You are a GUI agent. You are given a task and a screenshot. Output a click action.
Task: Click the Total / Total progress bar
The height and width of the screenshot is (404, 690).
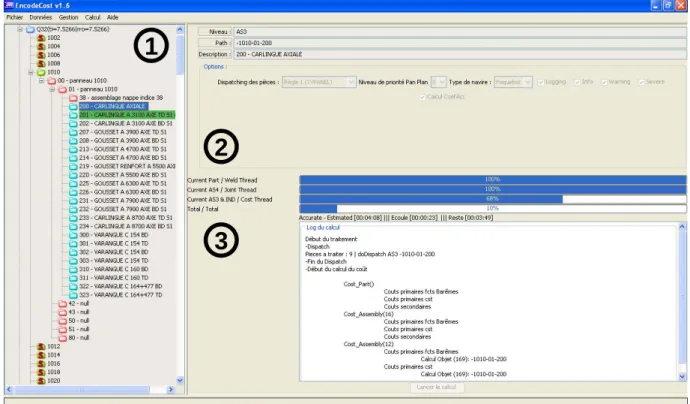click(492, 209)
